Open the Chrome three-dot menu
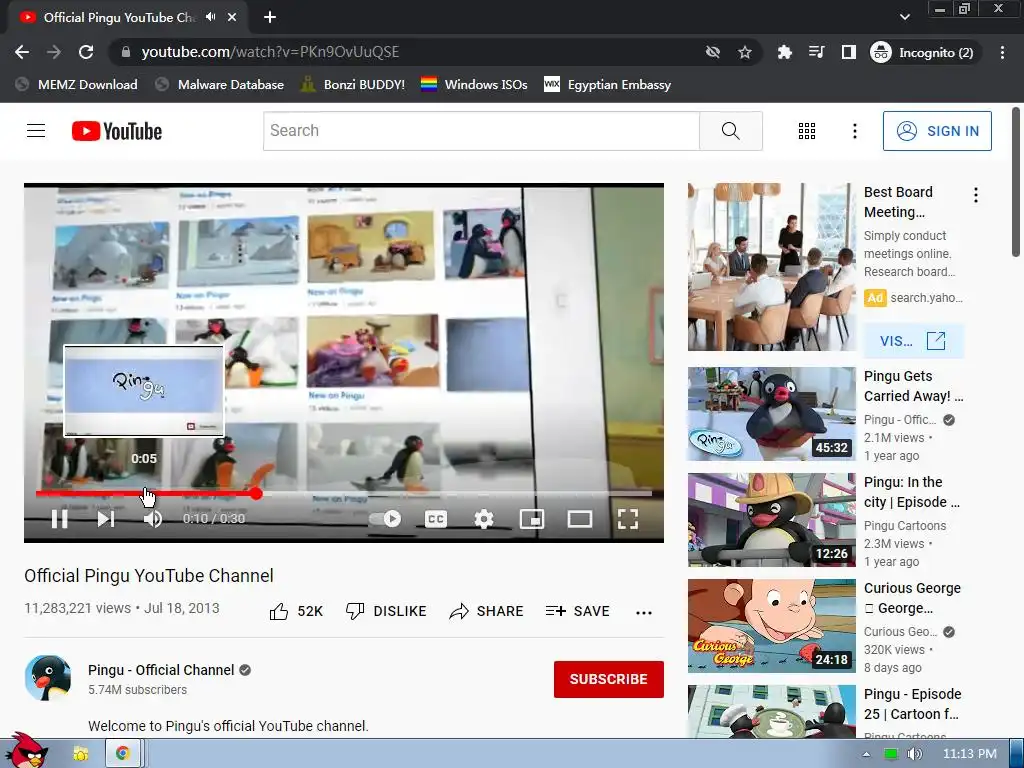Image resolution: width=1024 pixels, height=768 pixels. coord(1002,52)
